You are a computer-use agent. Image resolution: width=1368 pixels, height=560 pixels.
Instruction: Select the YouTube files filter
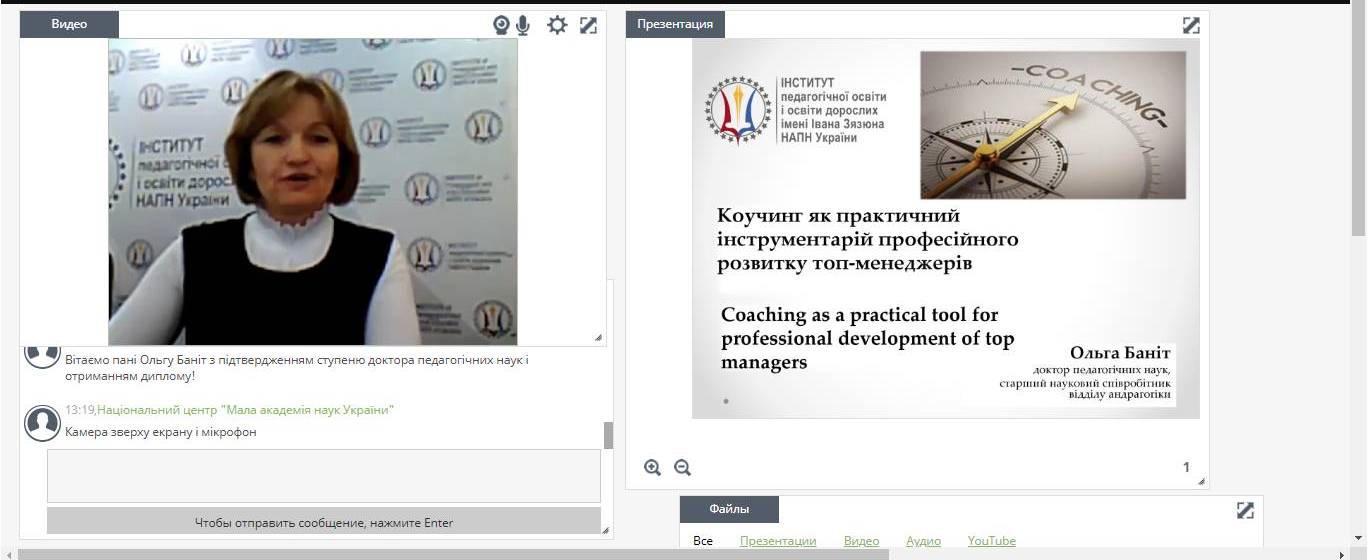click(x=991, y=541)
